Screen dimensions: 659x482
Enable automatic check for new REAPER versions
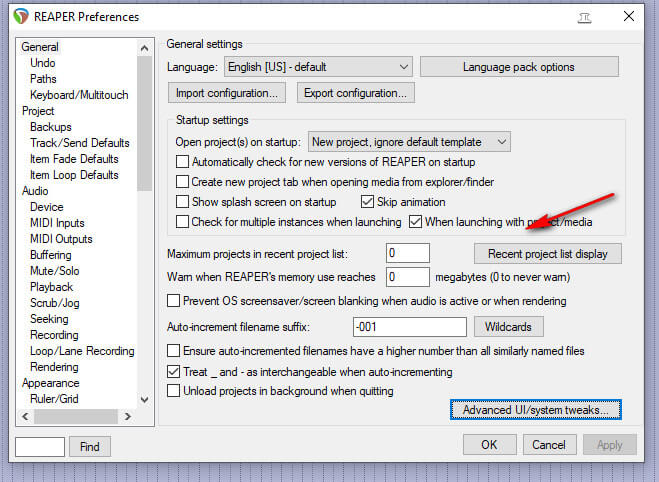(x=182, y=162)
